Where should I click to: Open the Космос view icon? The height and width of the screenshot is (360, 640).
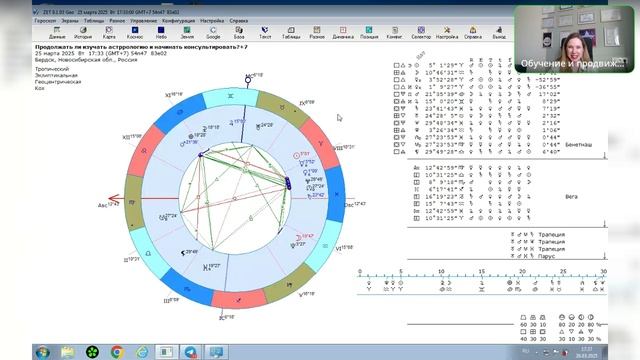[x=135, y=33]
